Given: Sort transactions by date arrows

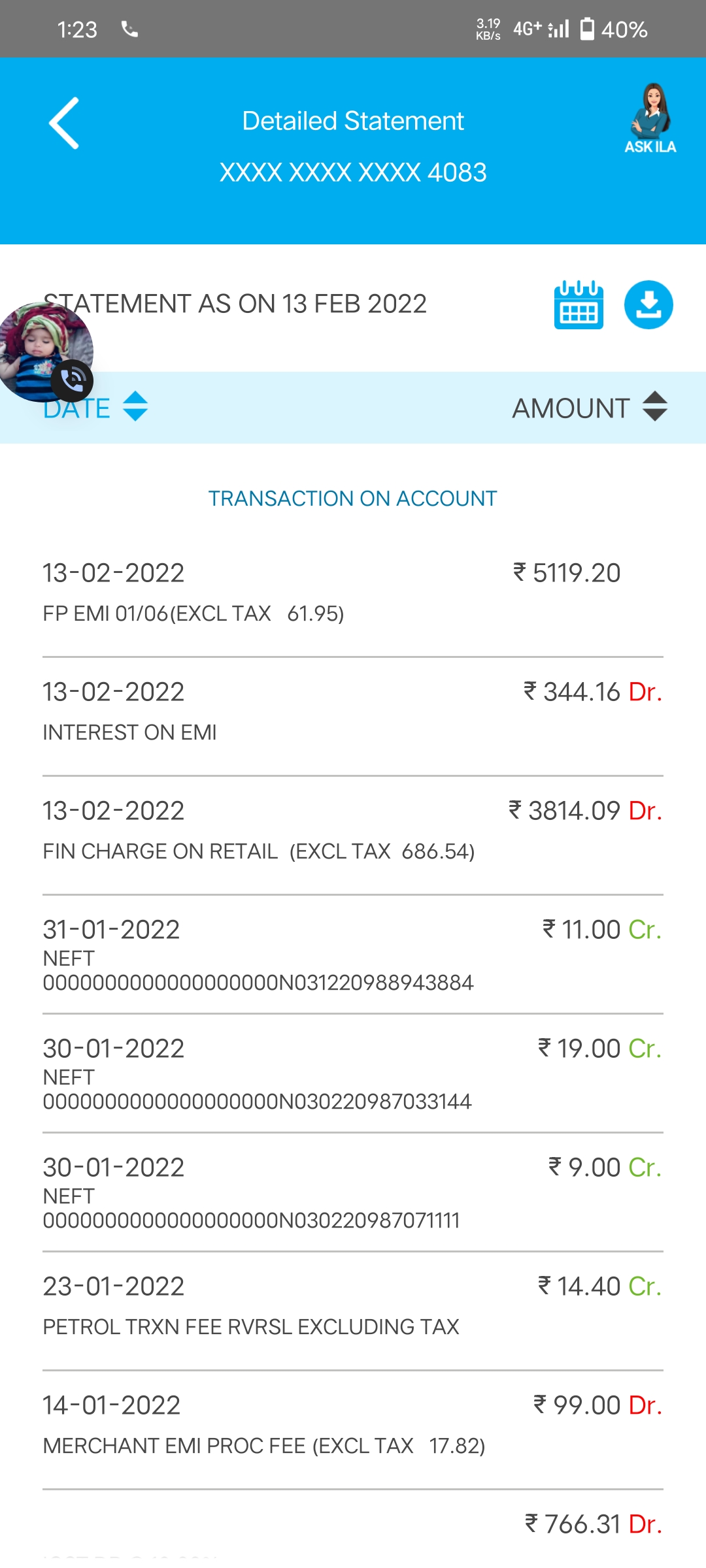Looking at the screenshot, I should coord(135,406).
